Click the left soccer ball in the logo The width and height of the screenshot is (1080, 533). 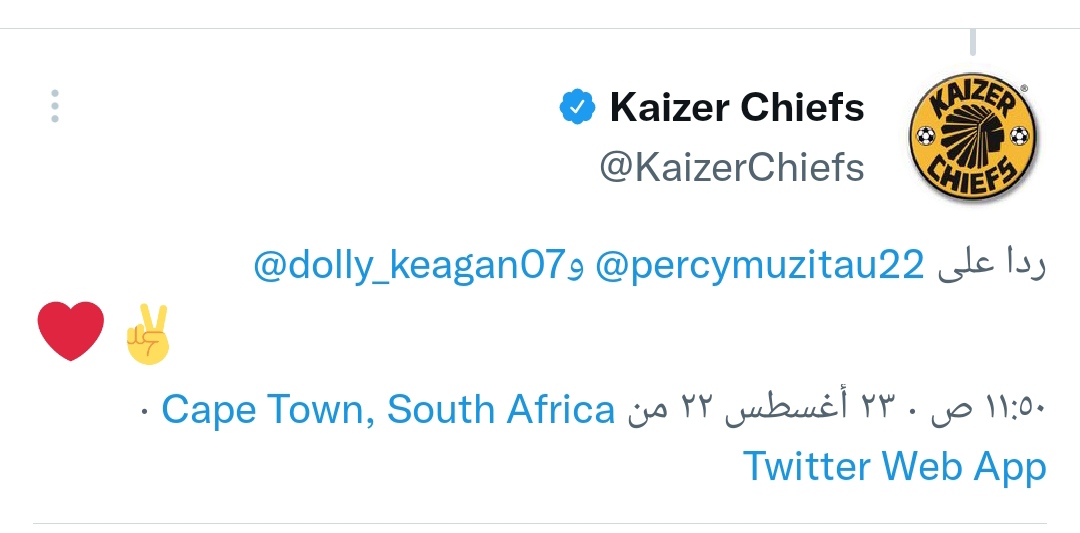tap(926, 135)
